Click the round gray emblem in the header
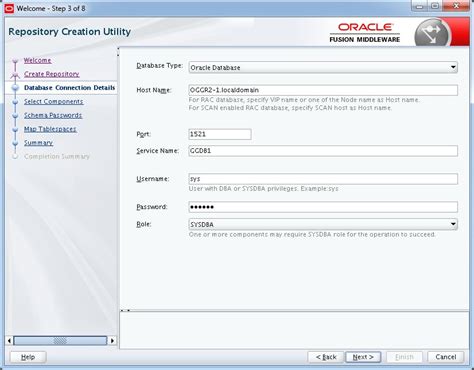 432,33
